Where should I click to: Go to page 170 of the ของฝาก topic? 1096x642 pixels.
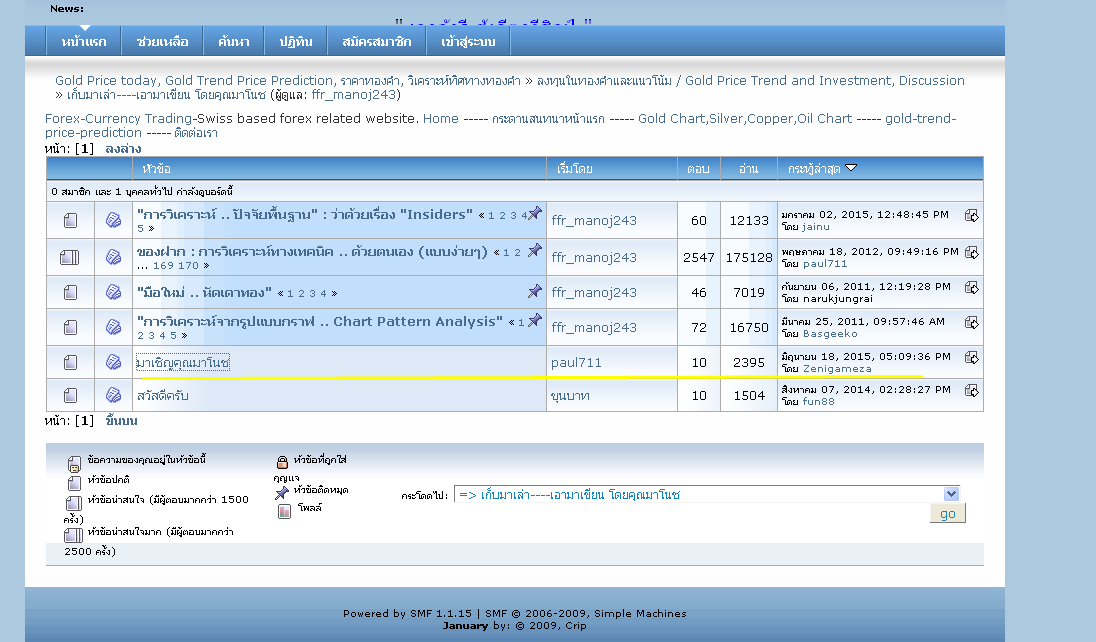pyautogui.click(x=189, y=266)
